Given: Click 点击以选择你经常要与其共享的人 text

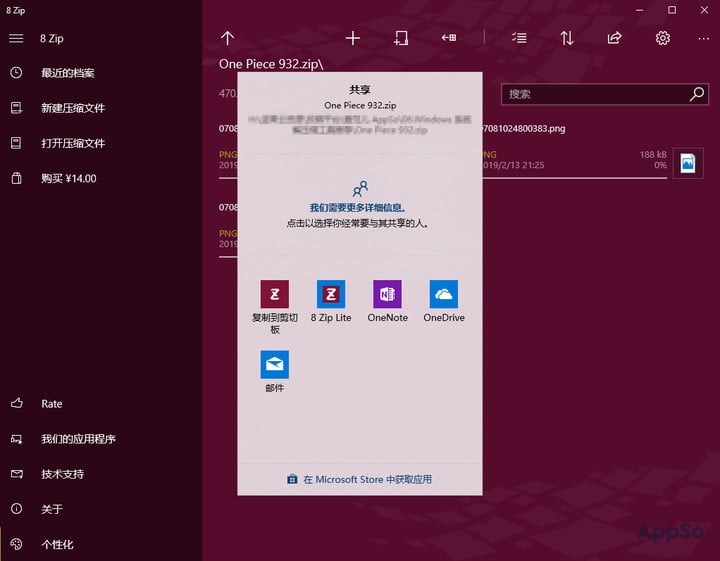Looking at the screenshot, I should click(x=357, y=224).
